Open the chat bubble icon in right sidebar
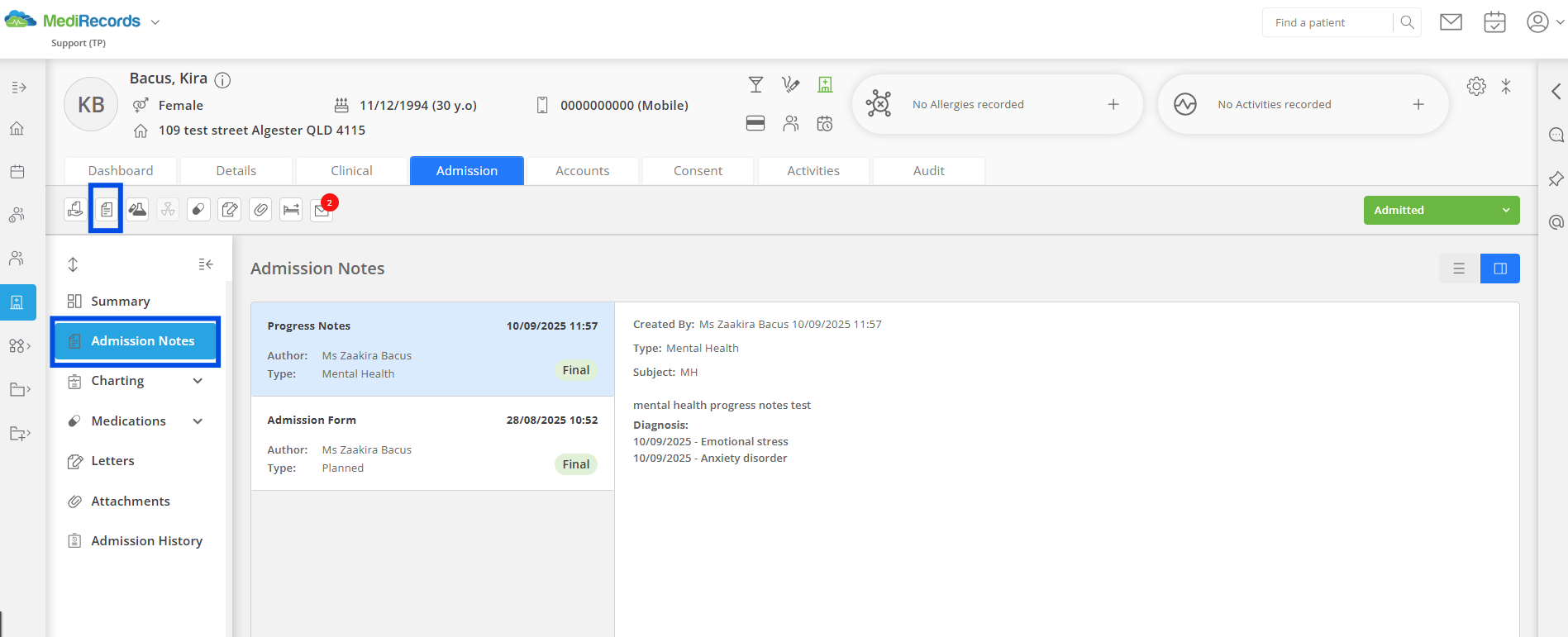Screen dimensions: 1568x637 point(1556,135)
